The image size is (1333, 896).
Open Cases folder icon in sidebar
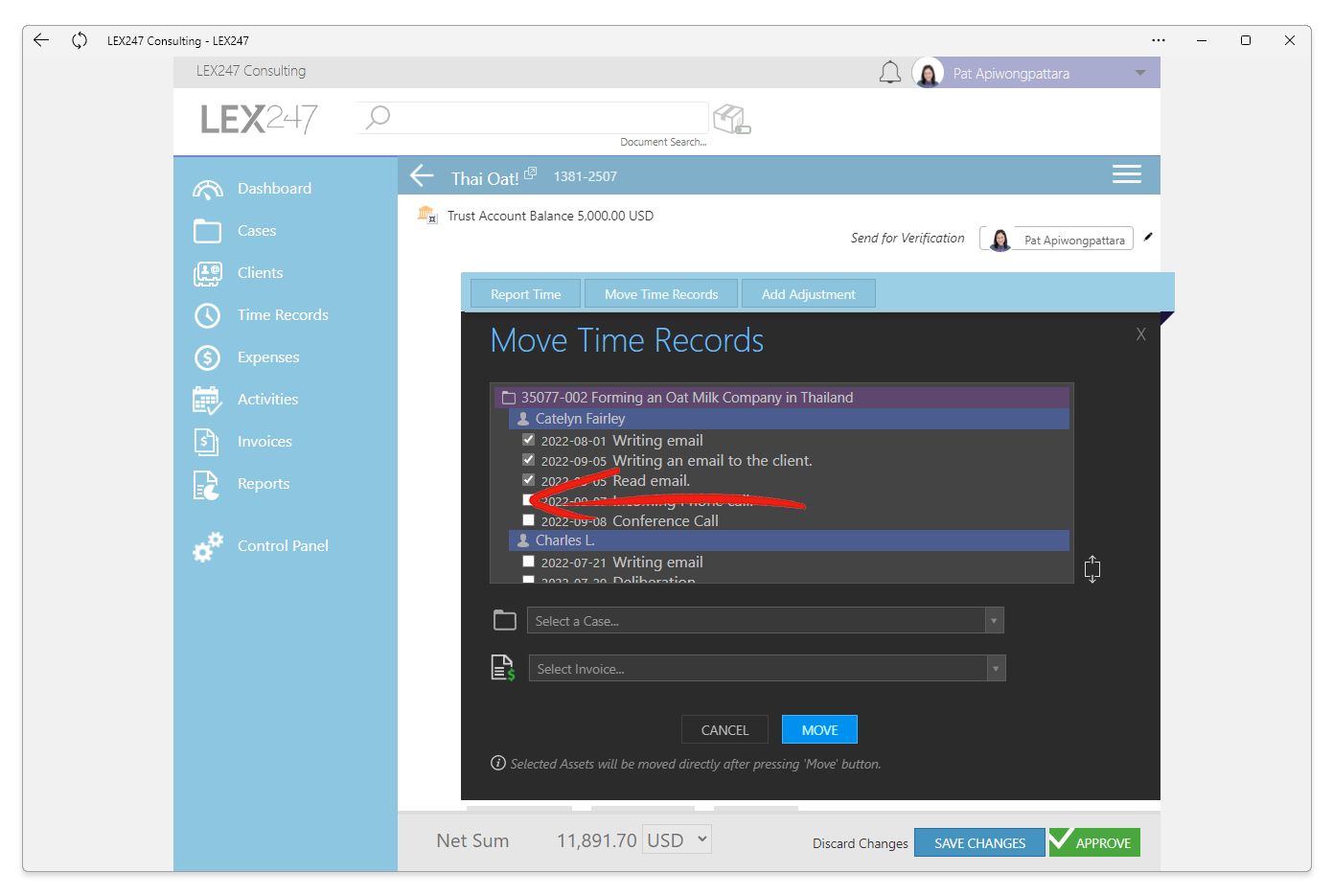click(208, 231)
